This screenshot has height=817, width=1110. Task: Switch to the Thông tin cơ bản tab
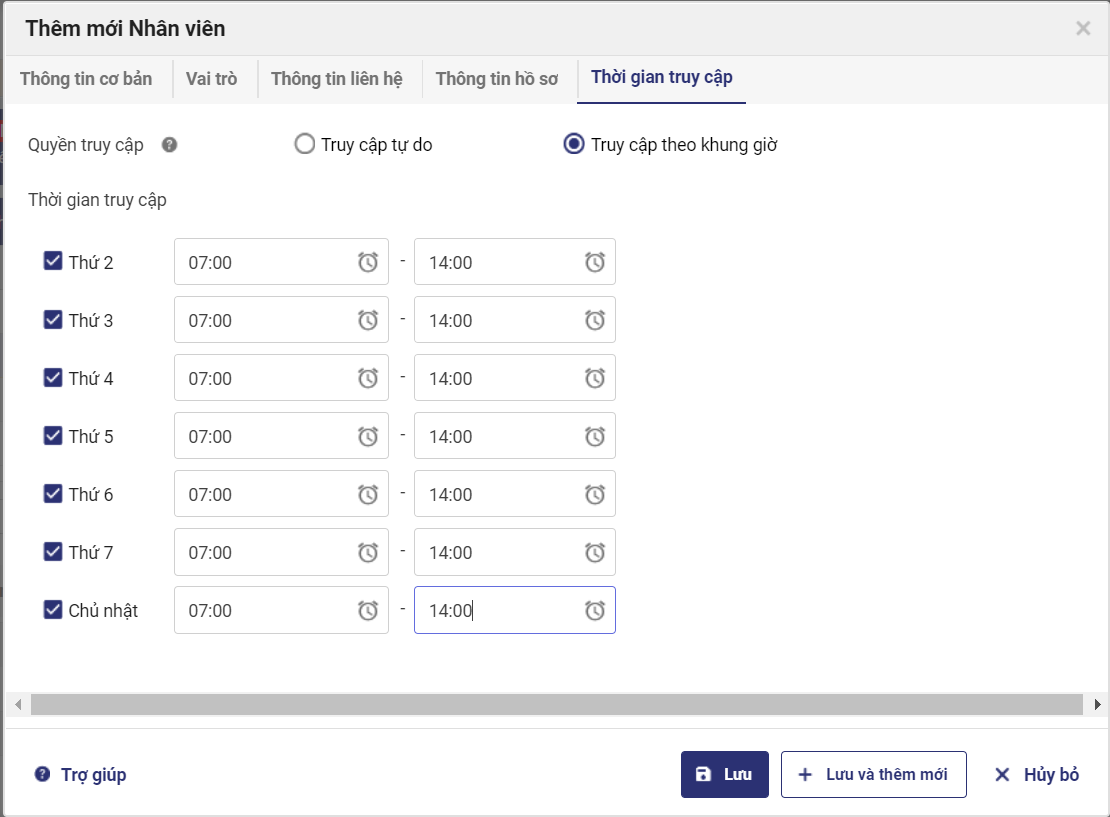click(86, 79)
